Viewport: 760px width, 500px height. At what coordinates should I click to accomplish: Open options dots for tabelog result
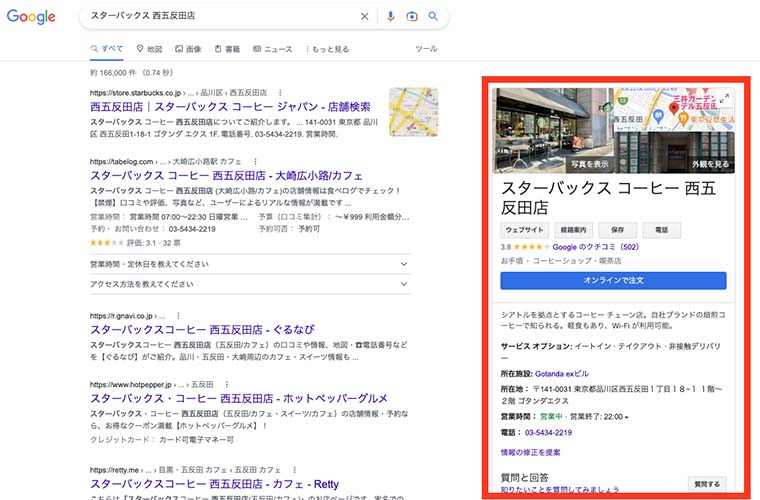tap(255, 161)
